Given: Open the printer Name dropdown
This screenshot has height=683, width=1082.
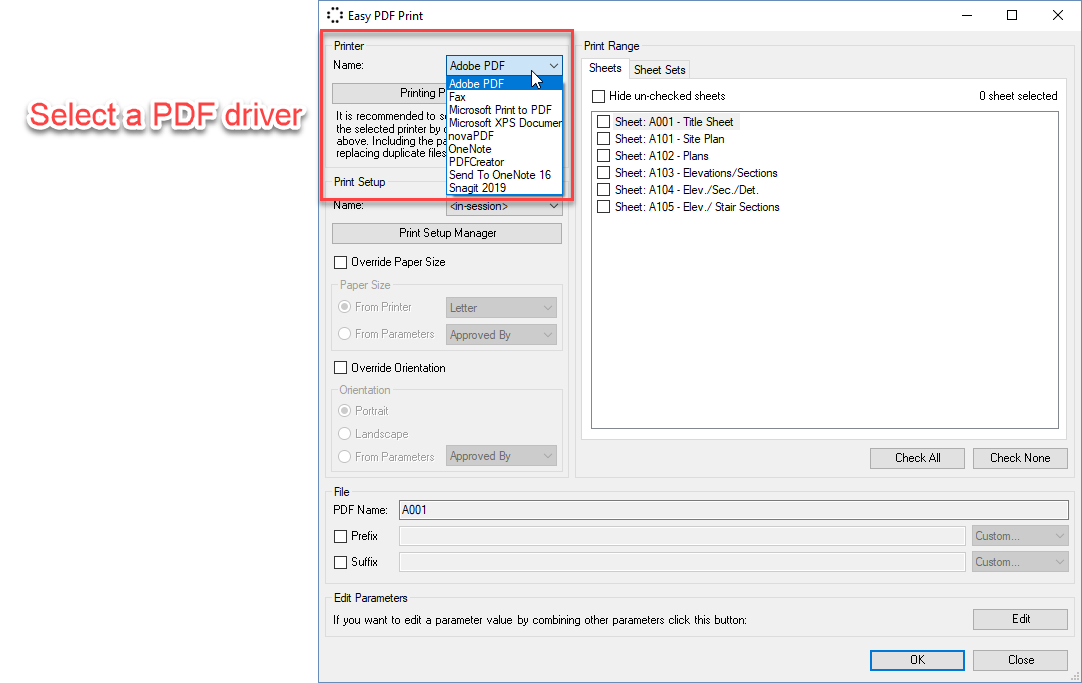Looking at the screenshot, I should 504,66.
